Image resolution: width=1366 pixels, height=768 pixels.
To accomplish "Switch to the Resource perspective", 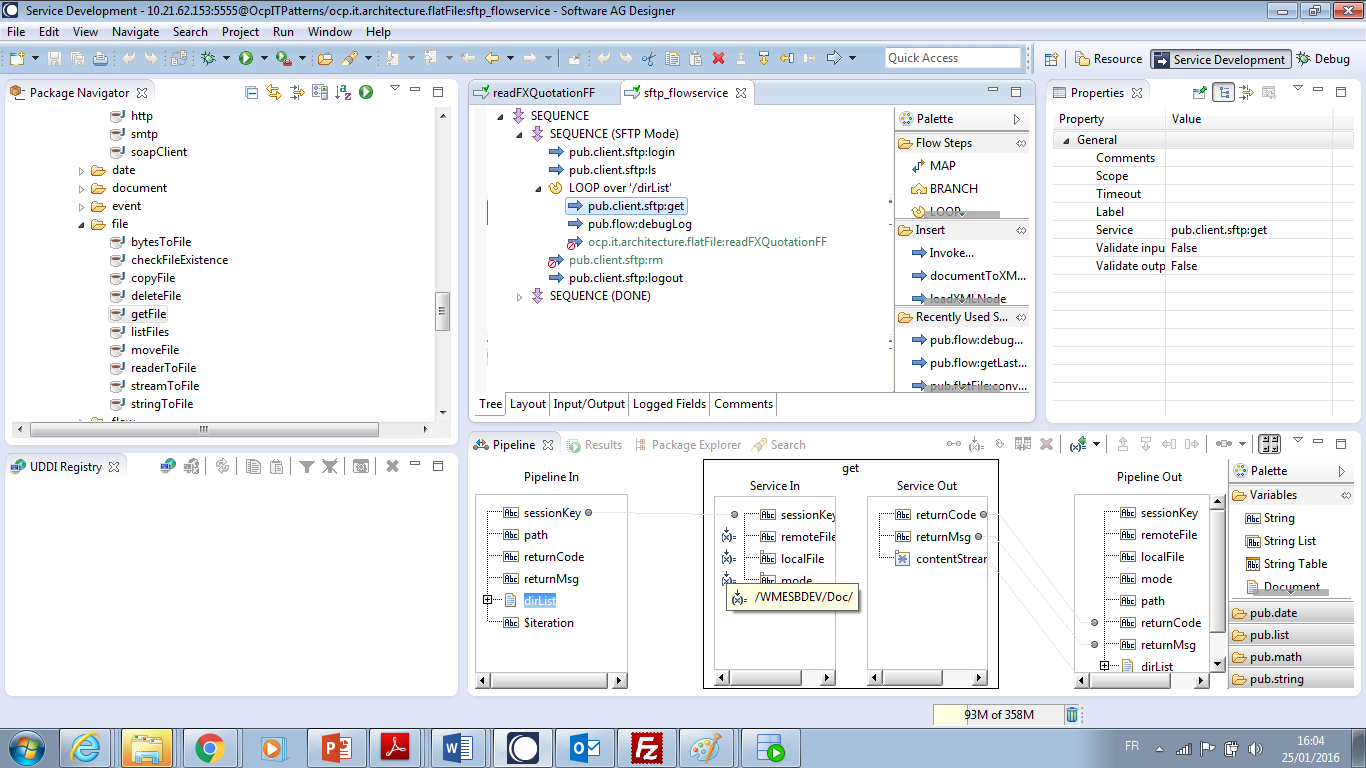I will [1108, 59].
